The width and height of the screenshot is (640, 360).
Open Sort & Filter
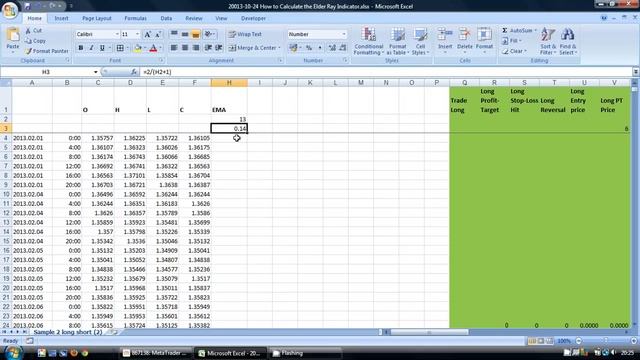(548, 41)
